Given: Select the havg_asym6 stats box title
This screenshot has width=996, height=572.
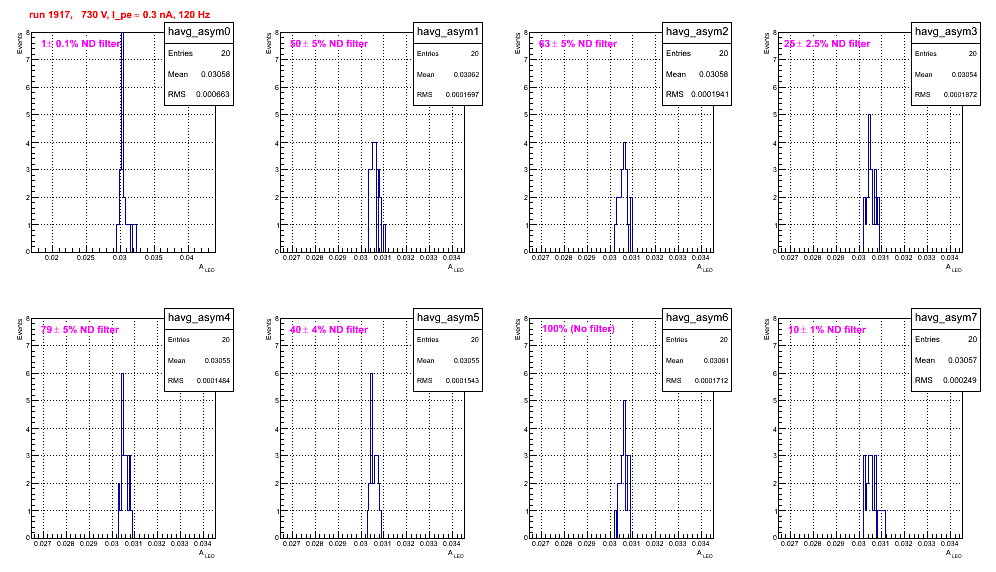Looking at the screenshot, I should pyautogui.click(x=697, y=317).
